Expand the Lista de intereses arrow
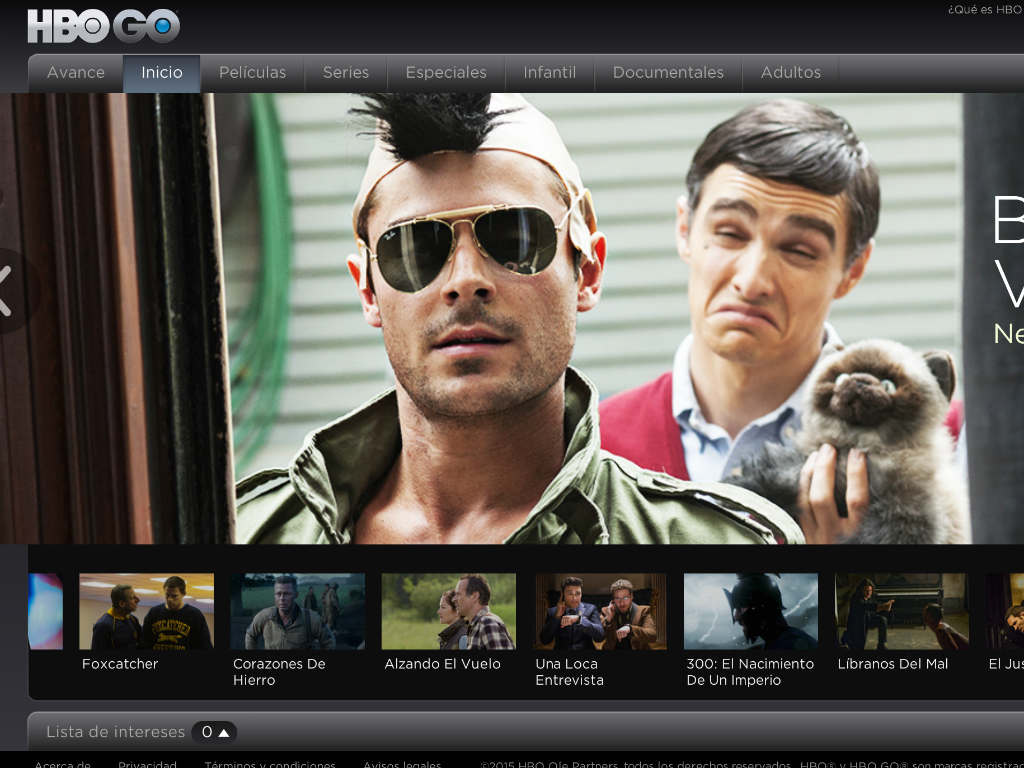 pos(223,733)
